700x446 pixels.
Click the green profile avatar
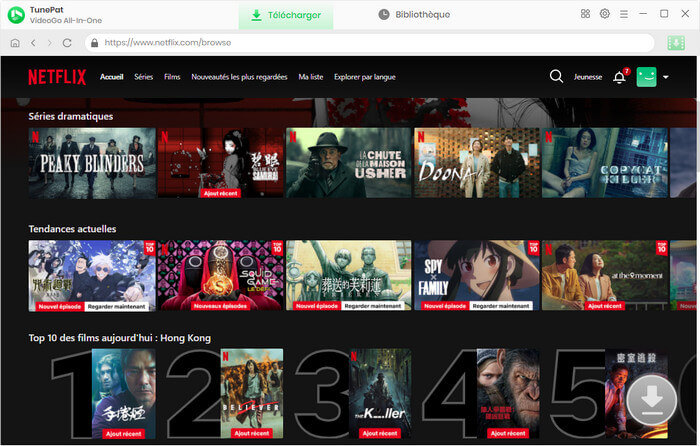[646, 77]
